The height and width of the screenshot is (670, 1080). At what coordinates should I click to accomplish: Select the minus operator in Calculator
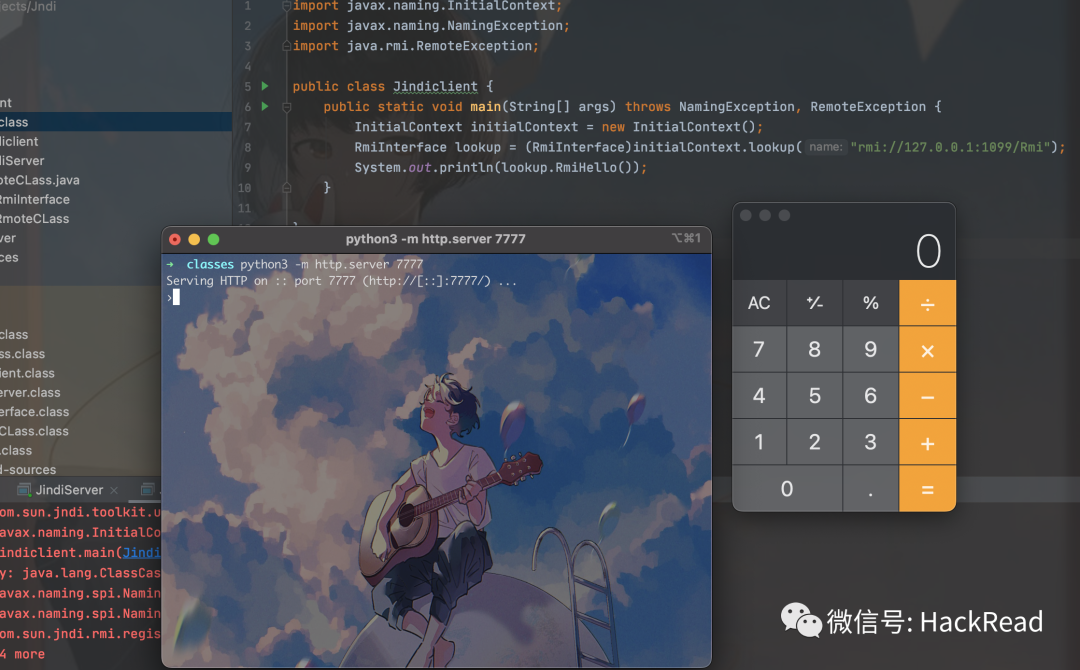point(927,396)
